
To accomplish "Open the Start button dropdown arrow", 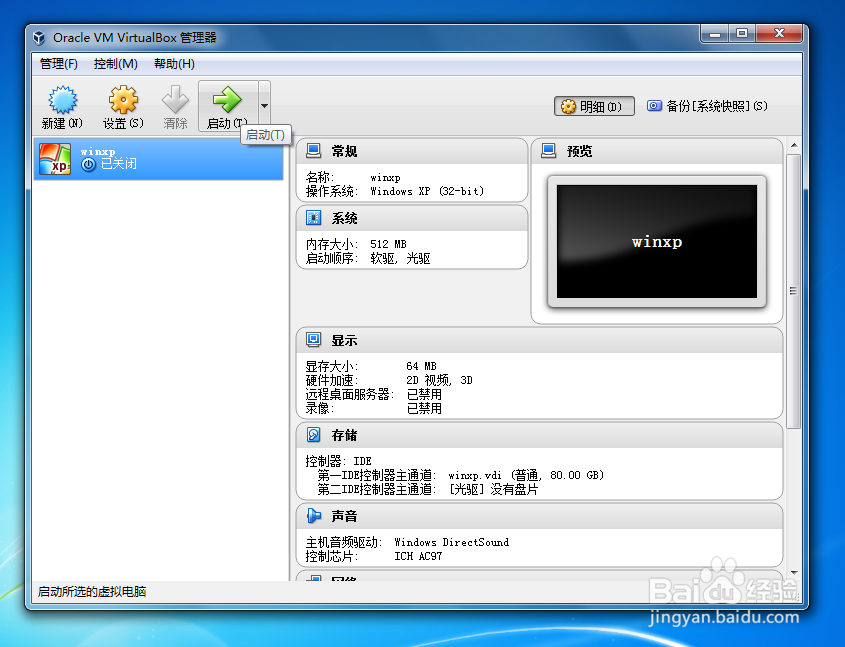I will coord(264,106).
